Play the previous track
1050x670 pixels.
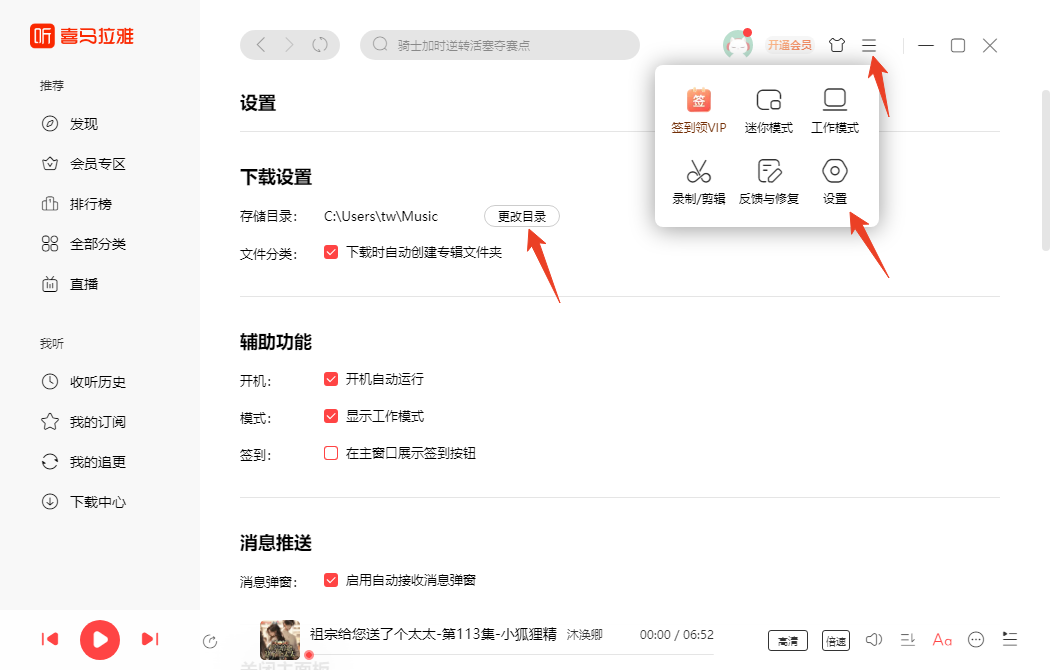click(50, 639)
